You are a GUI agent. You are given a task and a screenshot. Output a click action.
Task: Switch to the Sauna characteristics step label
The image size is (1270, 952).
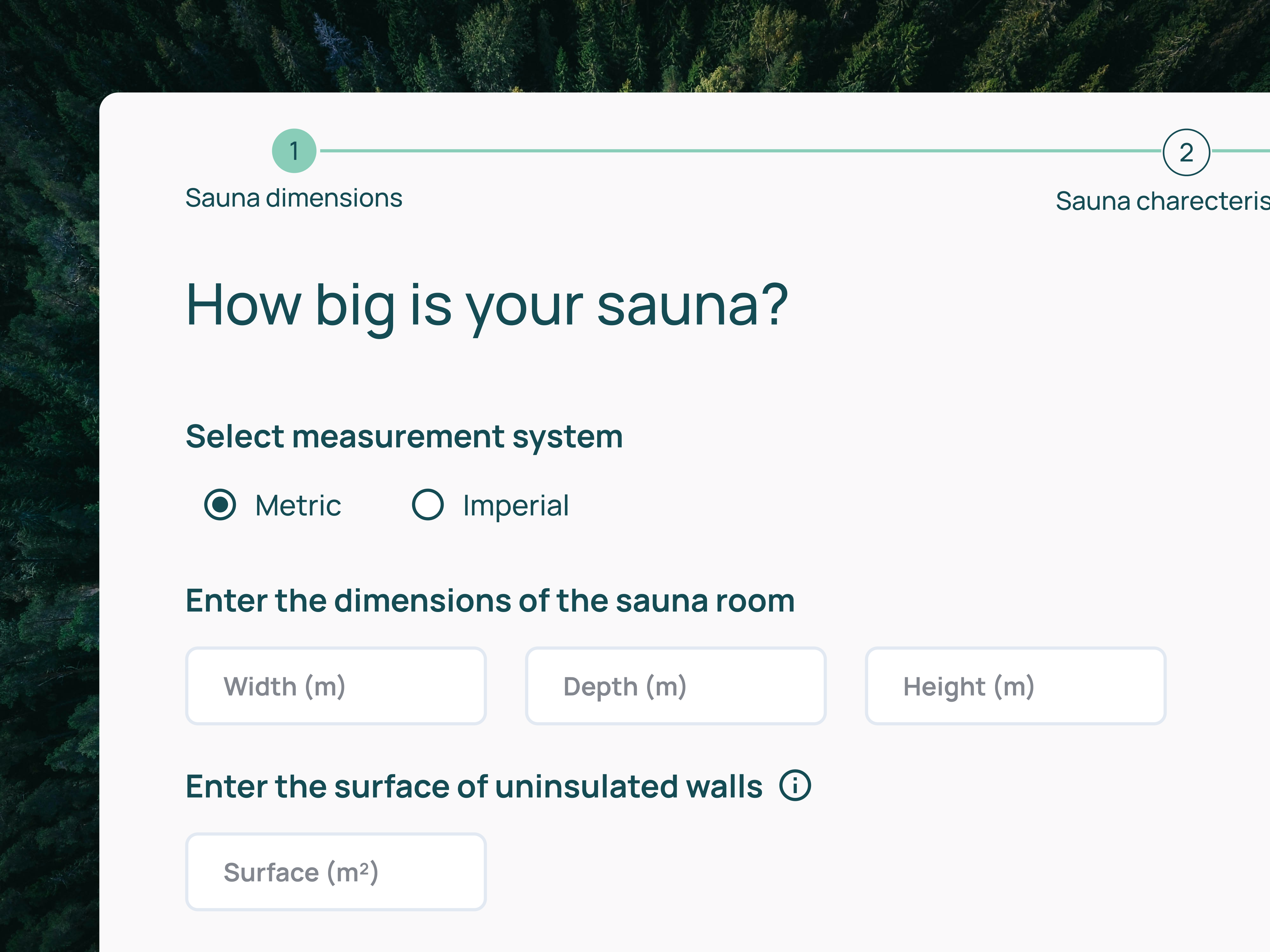click(1162, 201)
